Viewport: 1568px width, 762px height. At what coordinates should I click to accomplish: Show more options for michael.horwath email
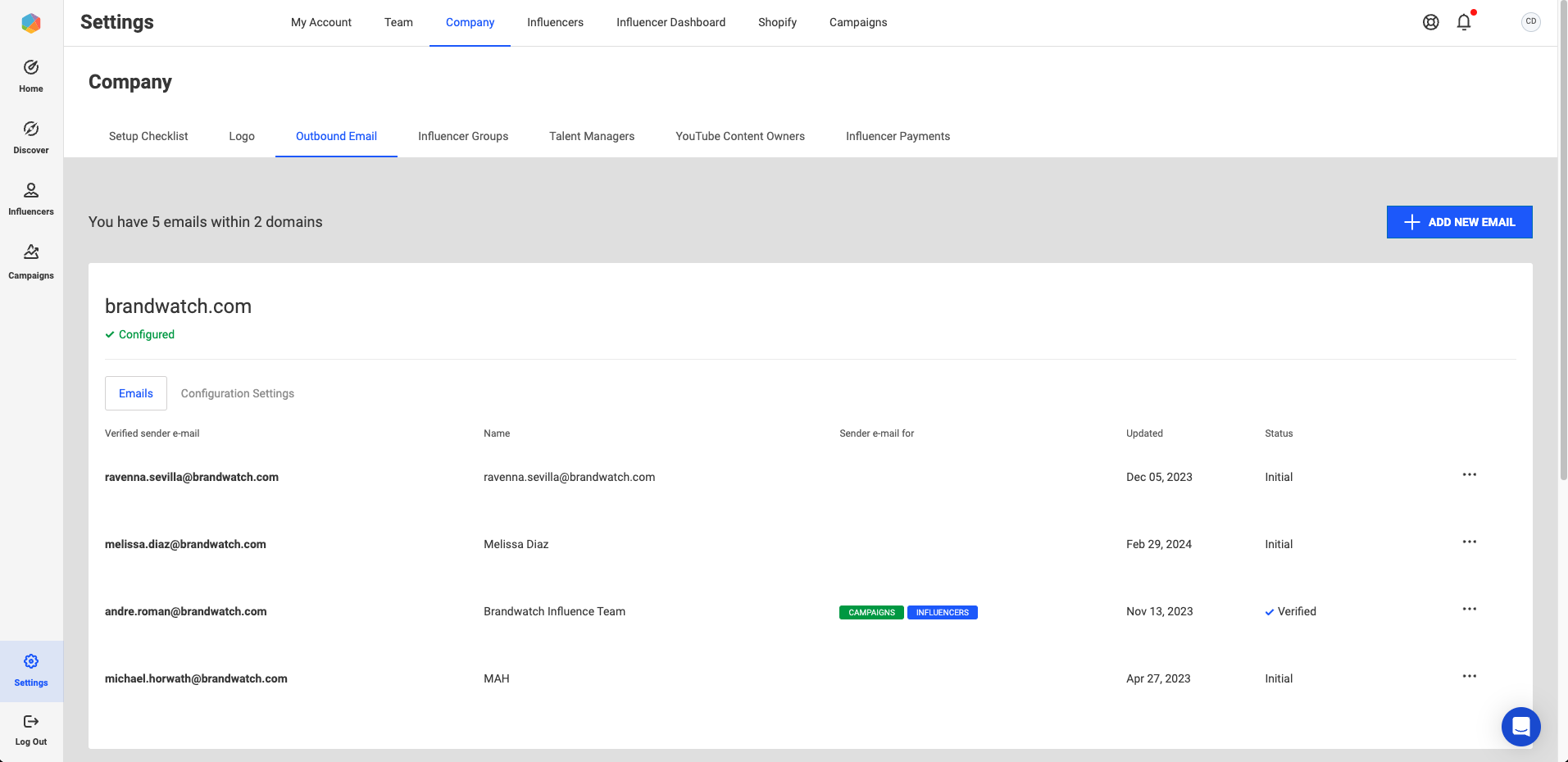pyautogui.click(x=1469, y=677)
